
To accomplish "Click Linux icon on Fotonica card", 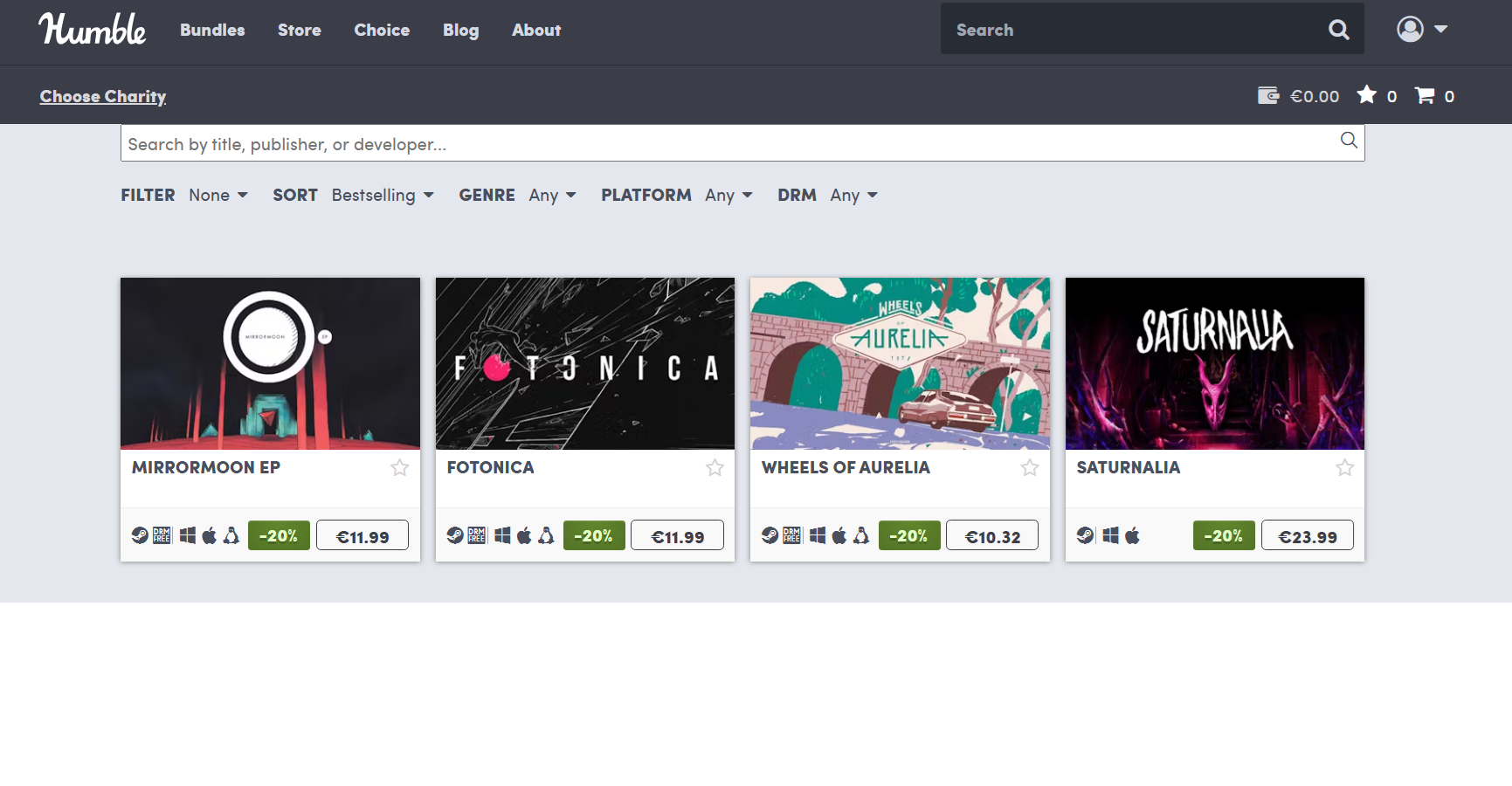I will tap(546, 535).
